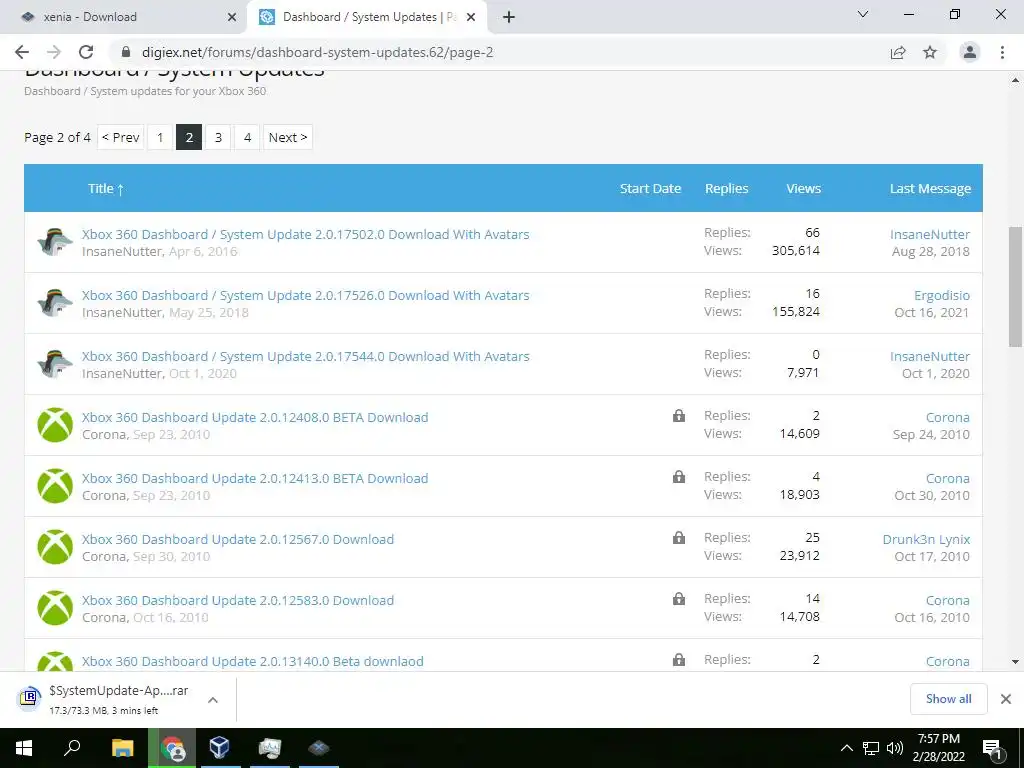Close the downloads bar
The image size is (1024, 768).
[1006, 699]
